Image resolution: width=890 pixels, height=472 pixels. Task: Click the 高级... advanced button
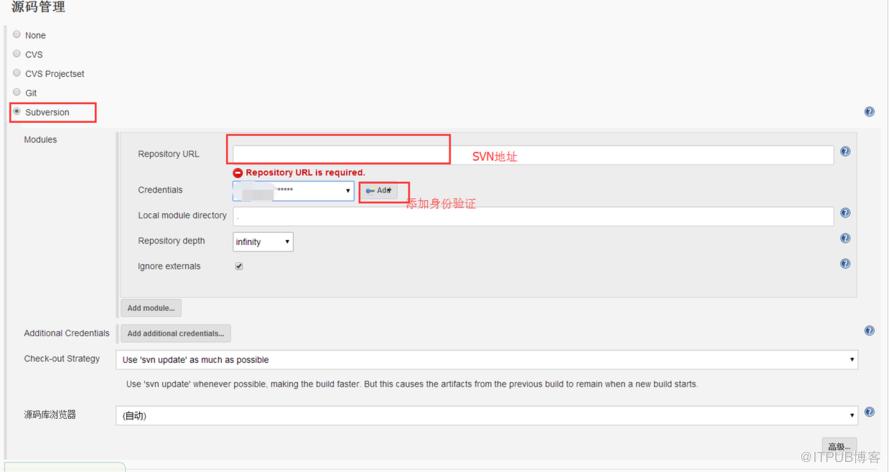pos(839,446)
